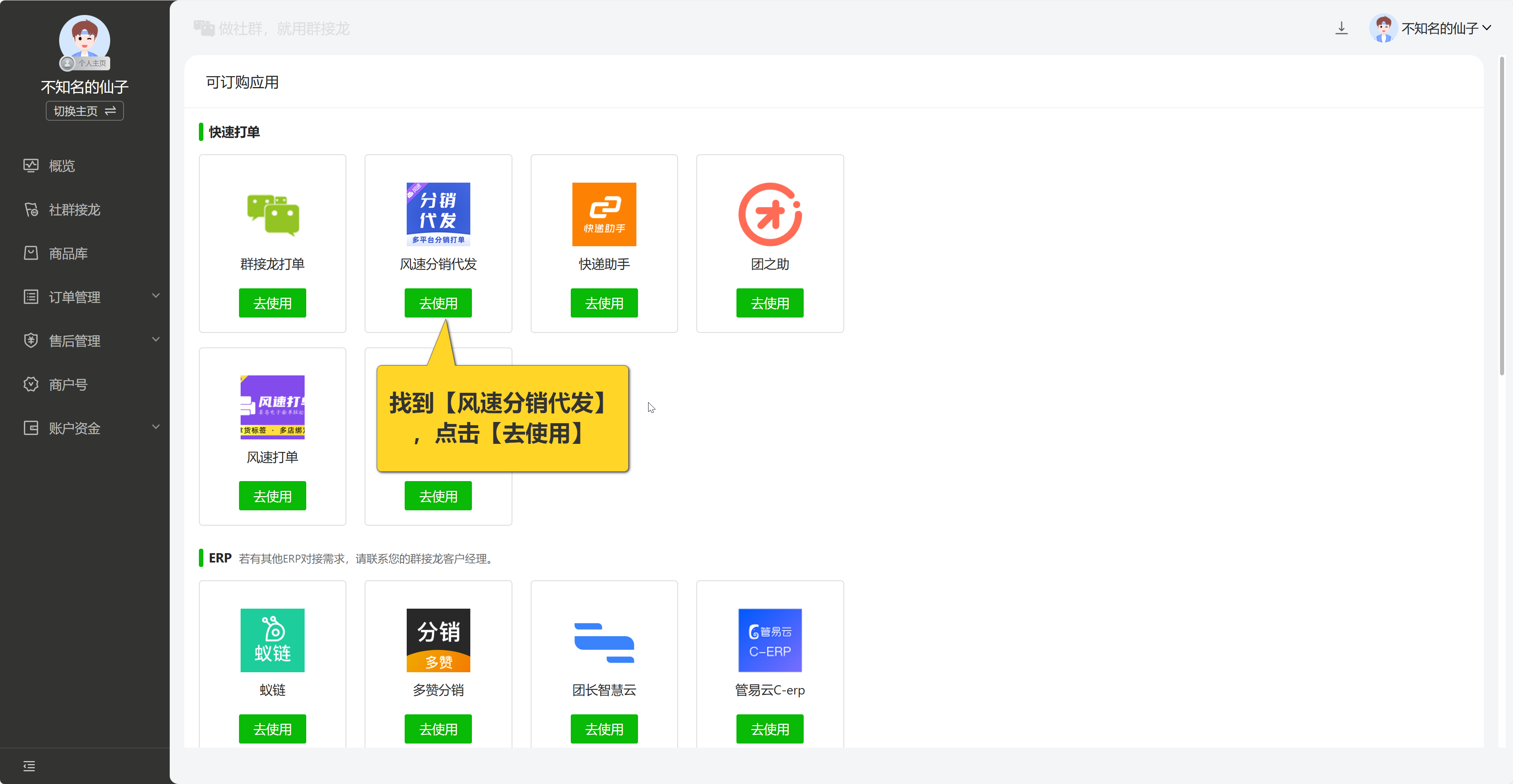The height and width of the screenshot is (784, 1513).
Task: Open 社群接龙 in the sidebar
Action: 74,210
